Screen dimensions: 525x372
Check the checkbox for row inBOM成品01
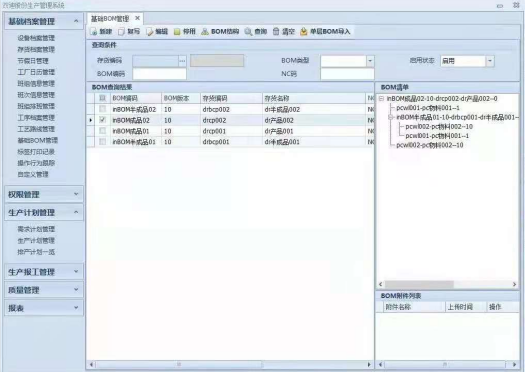[102, 131]
